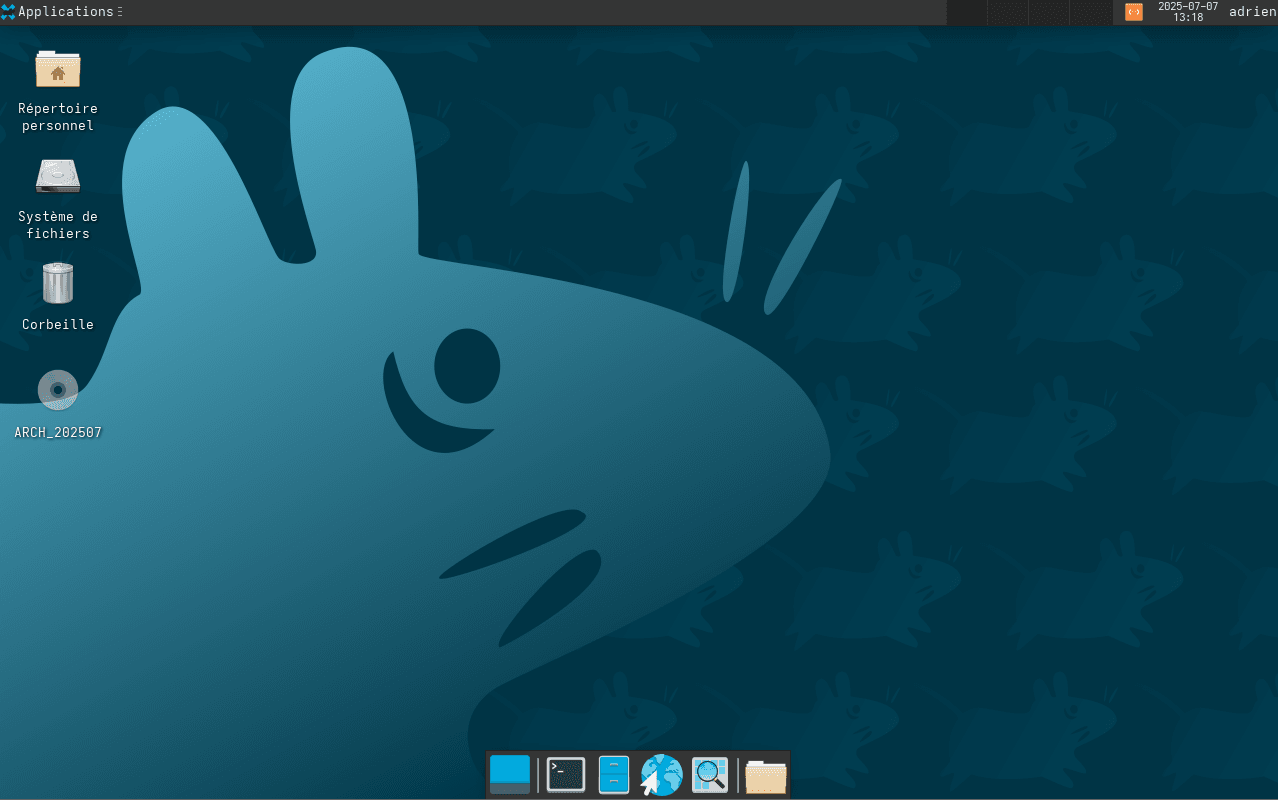Launch the Web Browser globe icon
This screenshot has height=800, width=1278.
pyautogui.click(x=661, y=775)
